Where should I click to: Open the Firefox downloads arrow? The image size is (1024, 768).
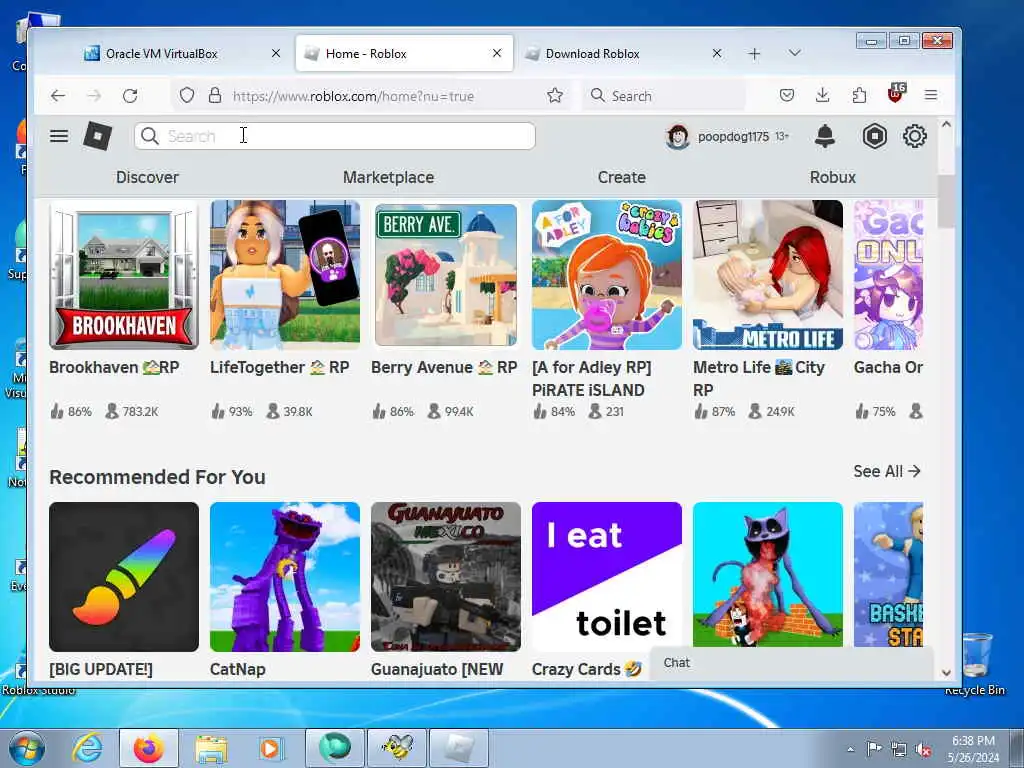823,95
